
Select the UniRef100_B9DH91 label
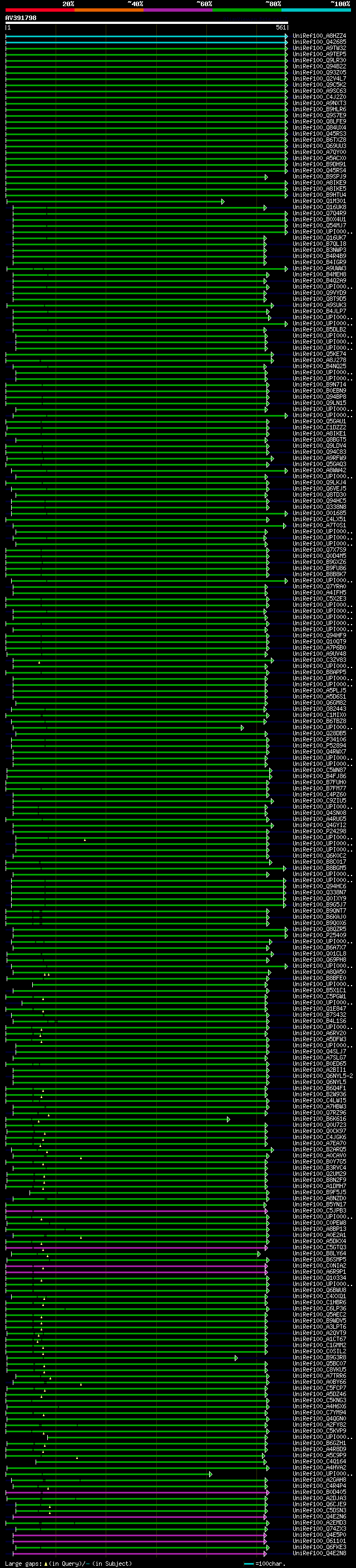click(319, 164)
